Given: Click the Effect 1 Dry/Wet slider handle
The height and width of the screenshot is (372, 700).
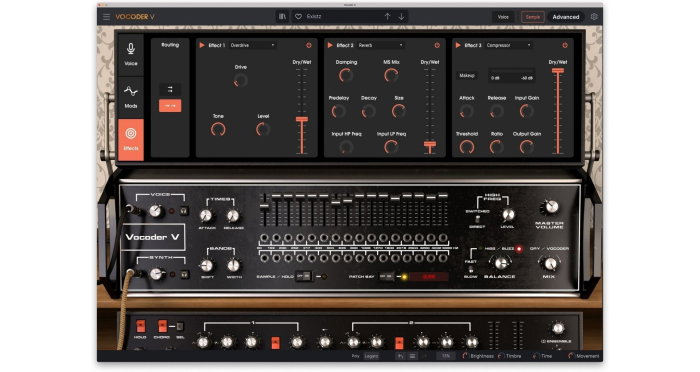Looking at the screenshot, I should pos(302,119).
